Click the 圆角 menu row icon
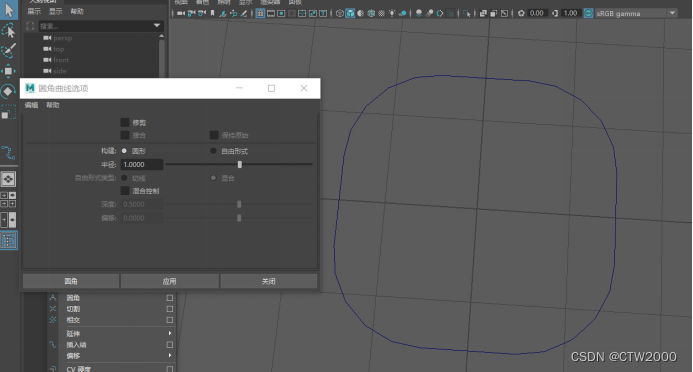This screenshot has height=372, width=693. [53, 298]
